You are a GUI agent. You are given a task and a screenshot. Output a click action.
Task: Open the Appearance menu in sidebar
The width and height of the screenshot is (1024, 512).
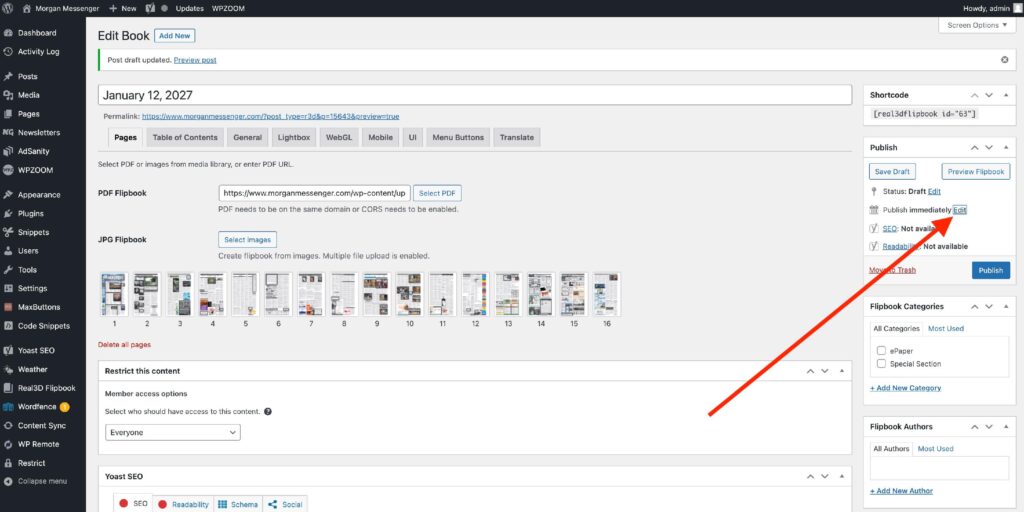pos(39,195)
